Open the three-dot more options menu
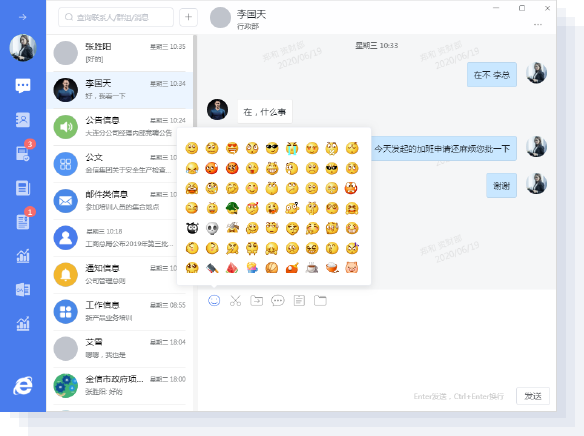 (x=537, y=25)
